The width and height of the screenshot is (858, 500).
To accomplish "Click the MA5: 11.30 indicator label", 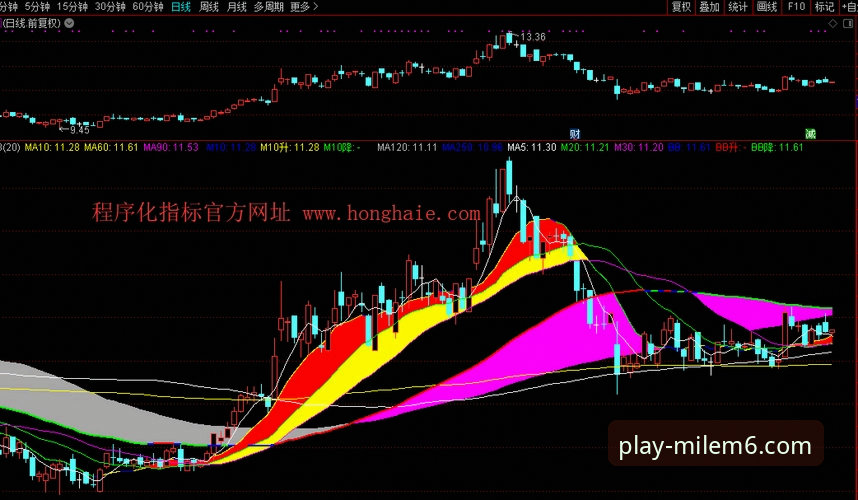I will 532,147.
